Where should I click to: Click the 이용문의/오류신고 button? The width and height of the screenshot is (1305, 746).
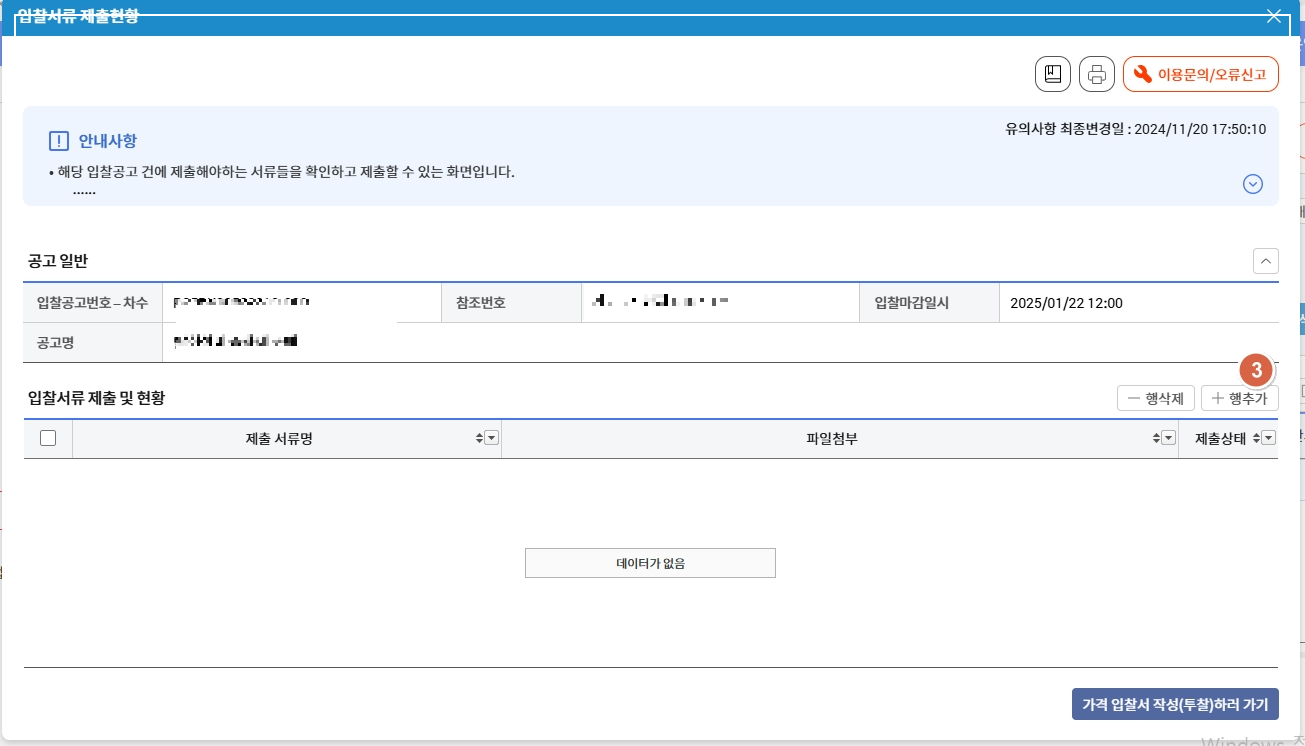[x=1200, y=73]
